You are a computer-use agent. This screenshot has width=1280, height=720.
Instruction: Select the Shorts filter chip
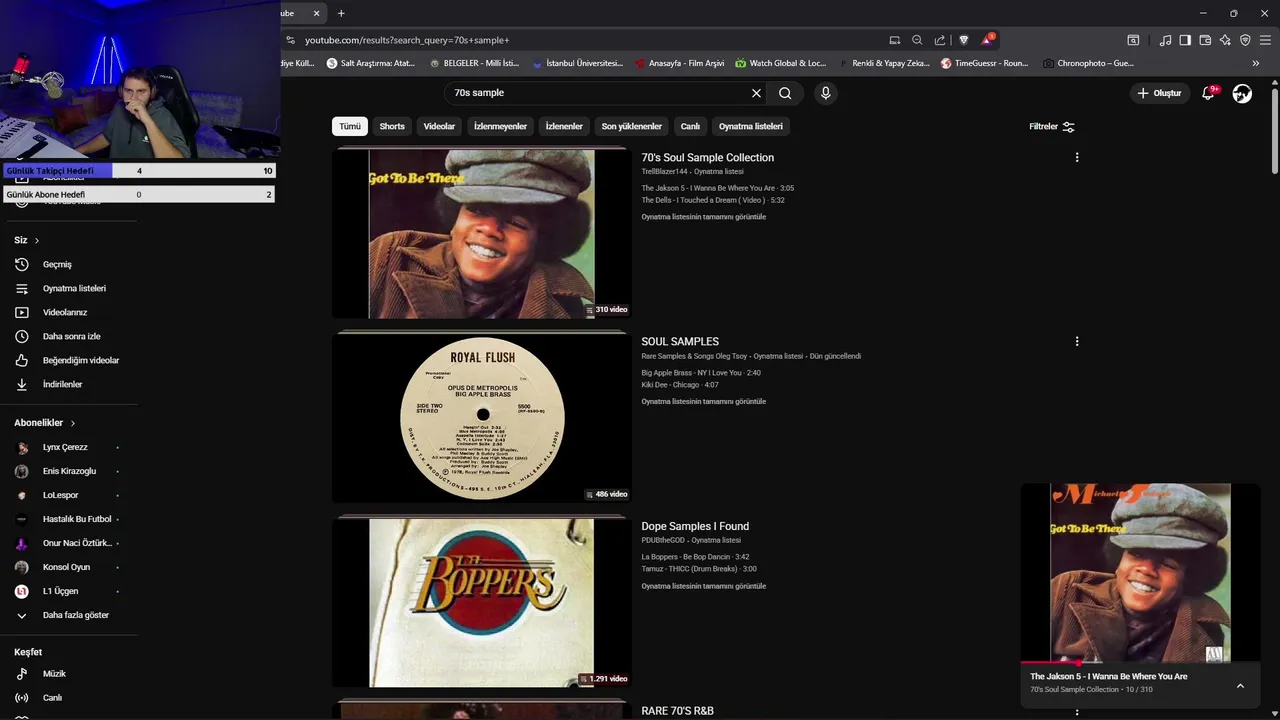tap(392, 127)
